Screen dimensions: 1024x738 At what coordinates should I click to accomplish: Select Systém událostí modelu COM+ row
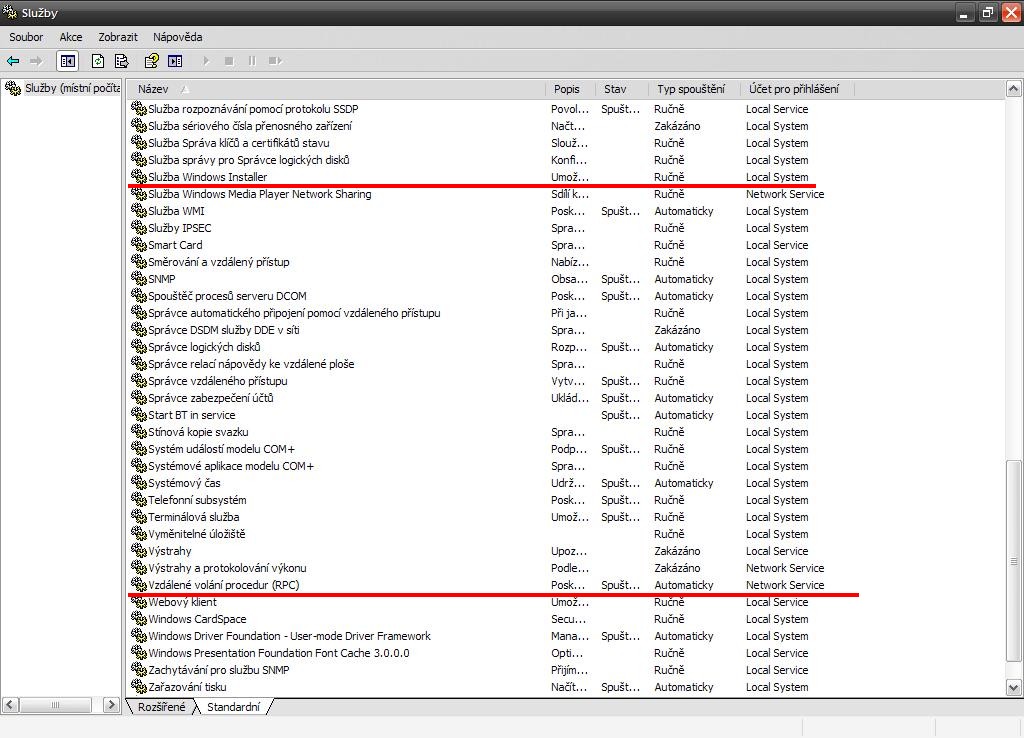[221, 449]
